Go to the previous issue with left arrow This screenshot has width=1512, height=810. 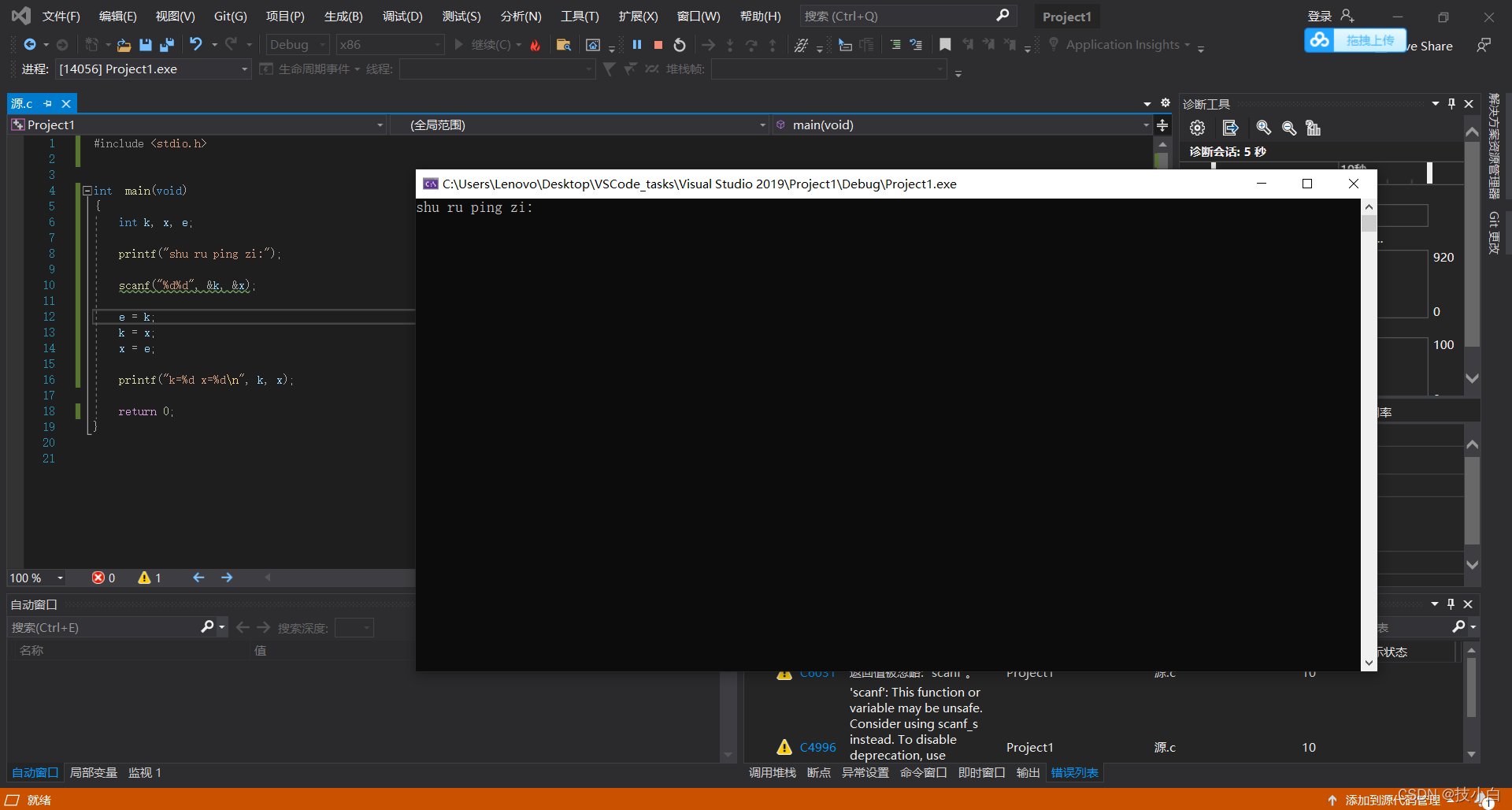[x=198, y=578]
